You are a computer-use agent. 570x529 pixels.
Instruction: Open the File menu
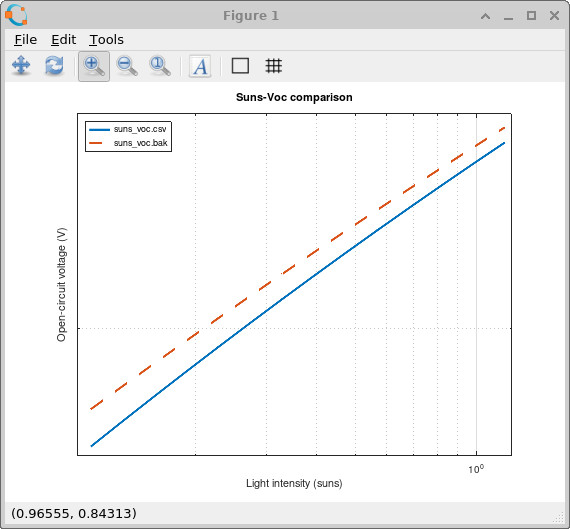(x=25, y=40)
